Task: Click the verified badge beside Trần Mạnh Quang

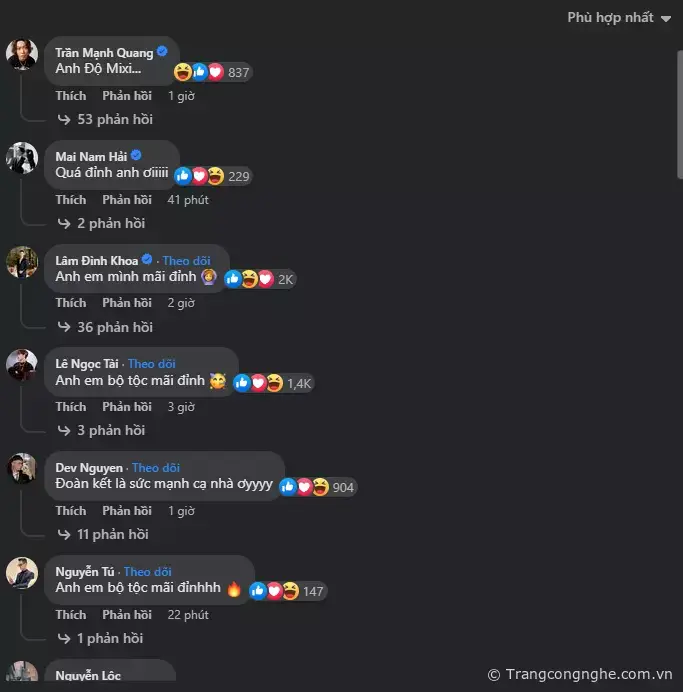Action: (162, 52)
